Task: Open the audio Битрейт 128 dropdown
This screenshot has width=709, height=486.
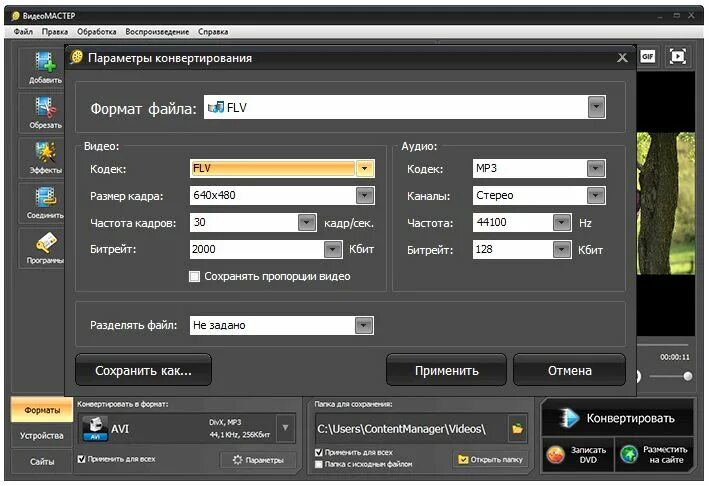Action: (x=562, y=250)
